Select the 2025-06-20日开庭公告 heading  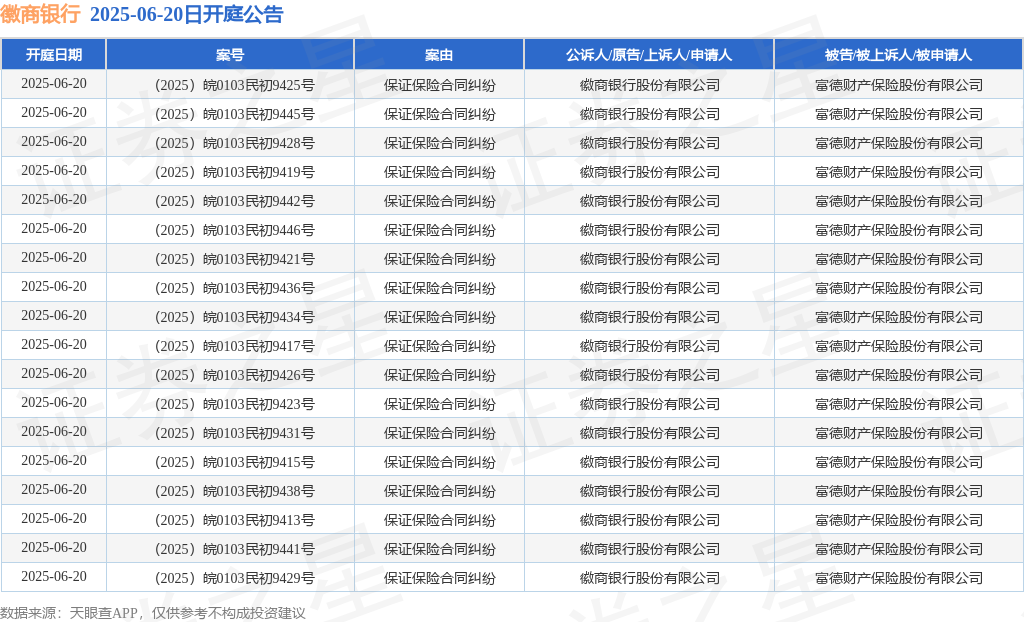[186, 14]
